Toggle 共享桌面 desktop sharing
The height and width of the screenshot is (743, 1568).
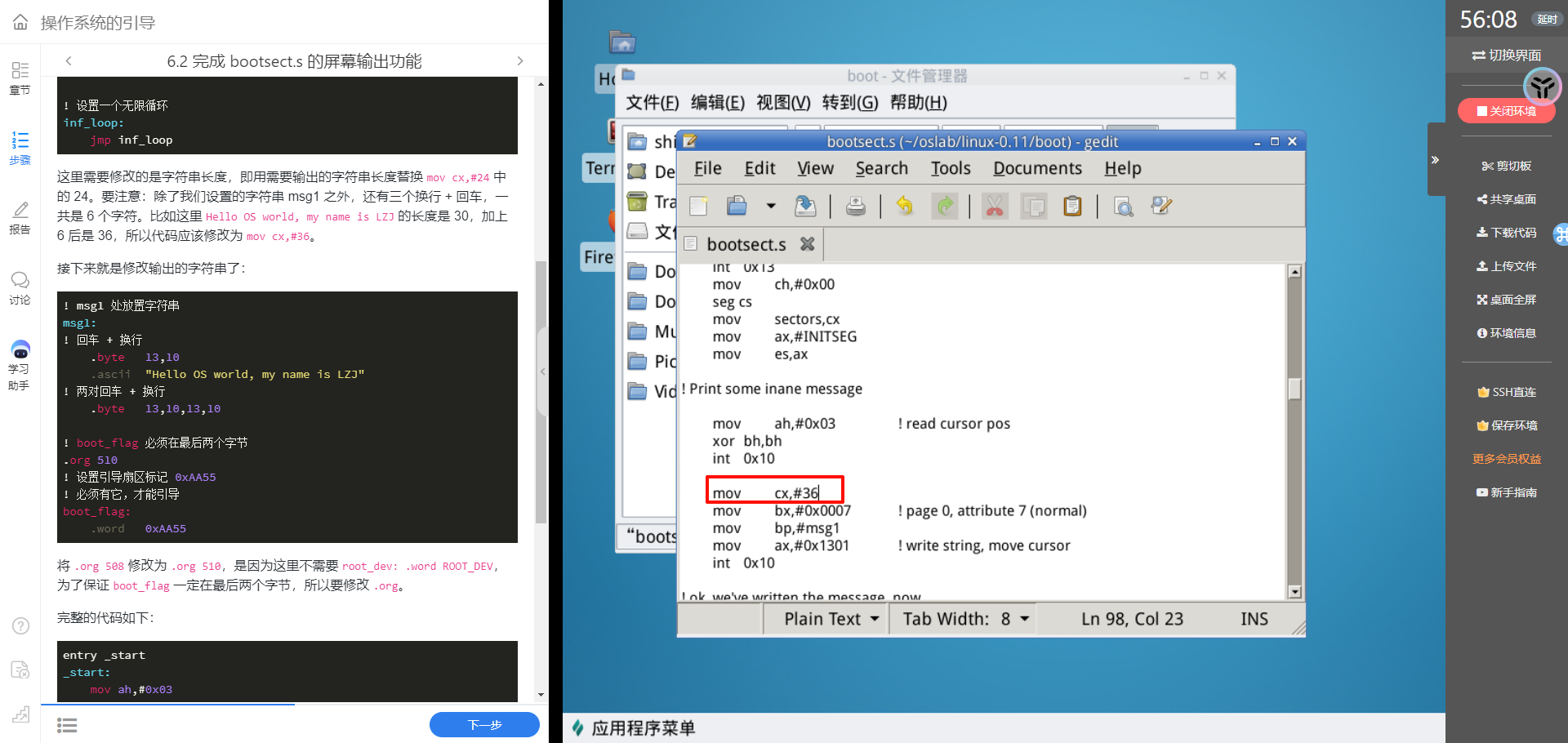[x=1505, y=199]
